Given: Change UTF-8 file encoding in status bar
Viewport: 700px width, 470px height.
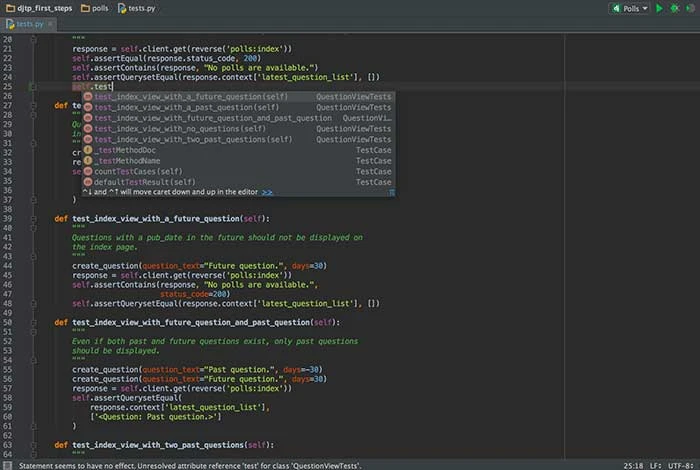Looking at the screenshot, I should pos(680,466).
